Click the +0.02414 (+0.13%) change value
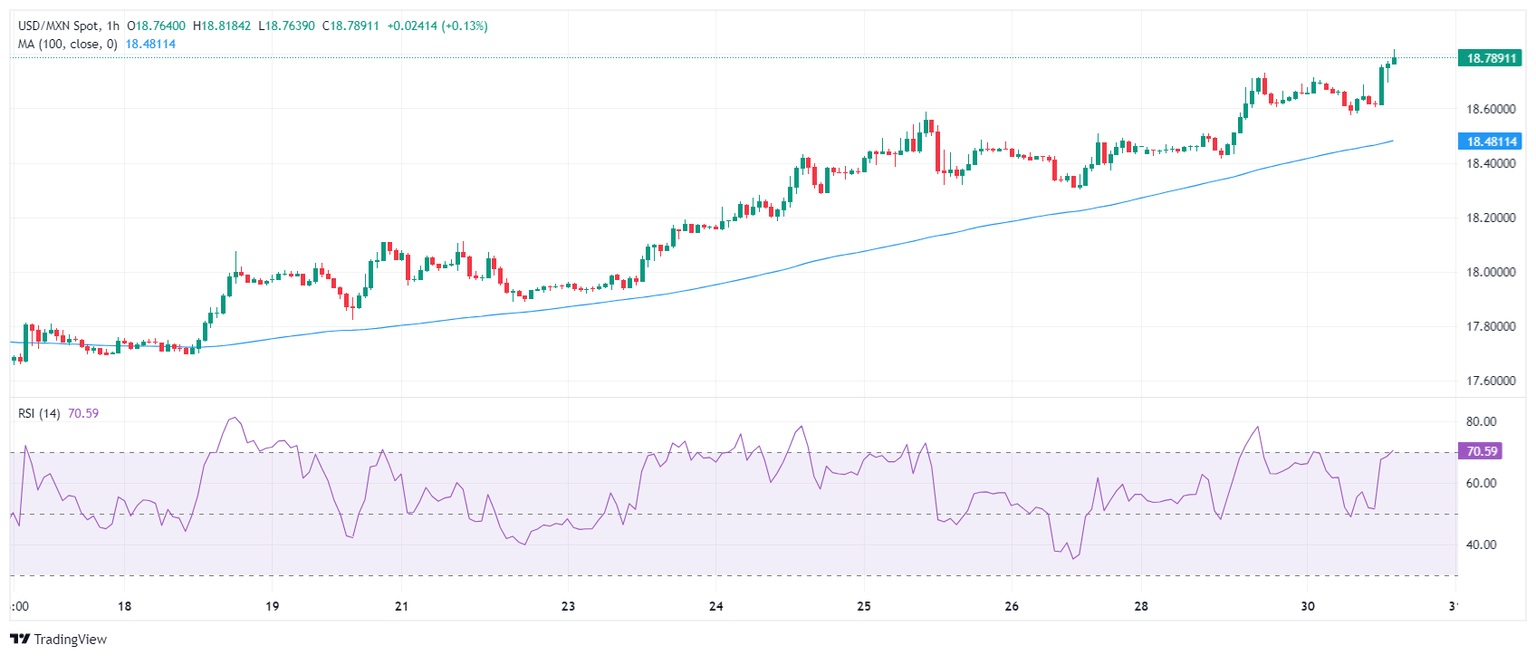Viewport: 1536px width, 657px height. (x=437, y=26)
